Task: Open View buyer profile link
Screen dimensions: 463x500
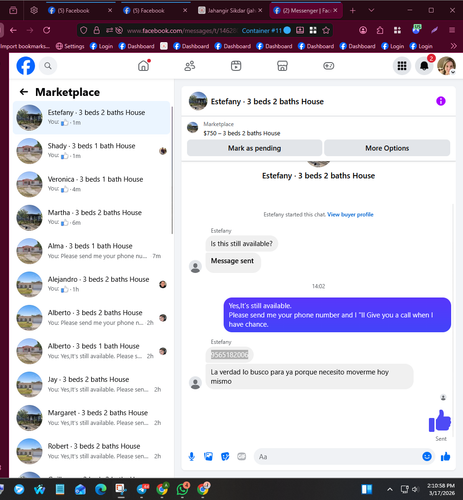Action: [x=350, y=214]
